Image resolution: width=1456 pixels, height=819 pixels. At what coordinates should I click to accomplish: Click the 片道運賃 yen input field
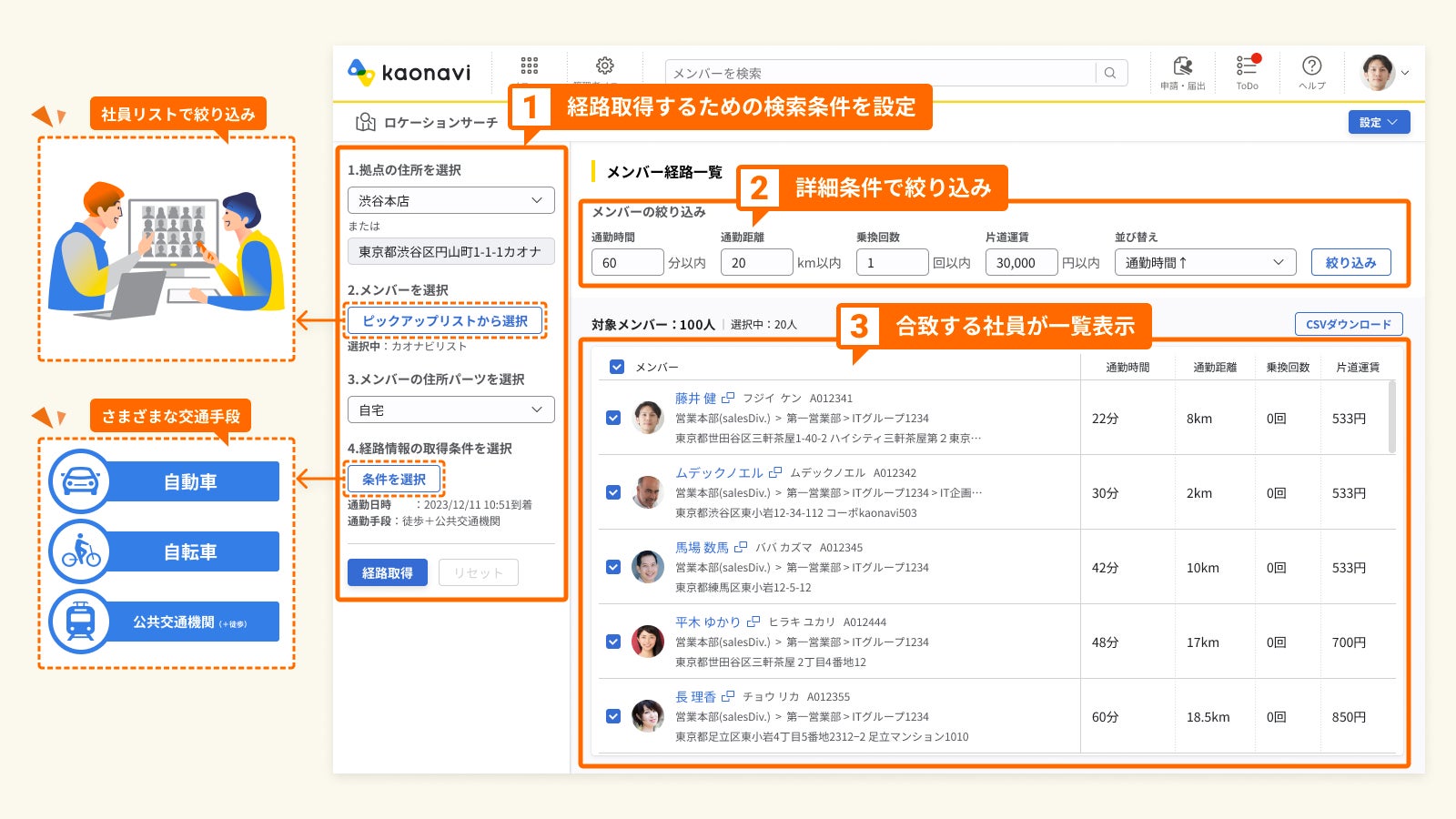[x=1021, y=262]
